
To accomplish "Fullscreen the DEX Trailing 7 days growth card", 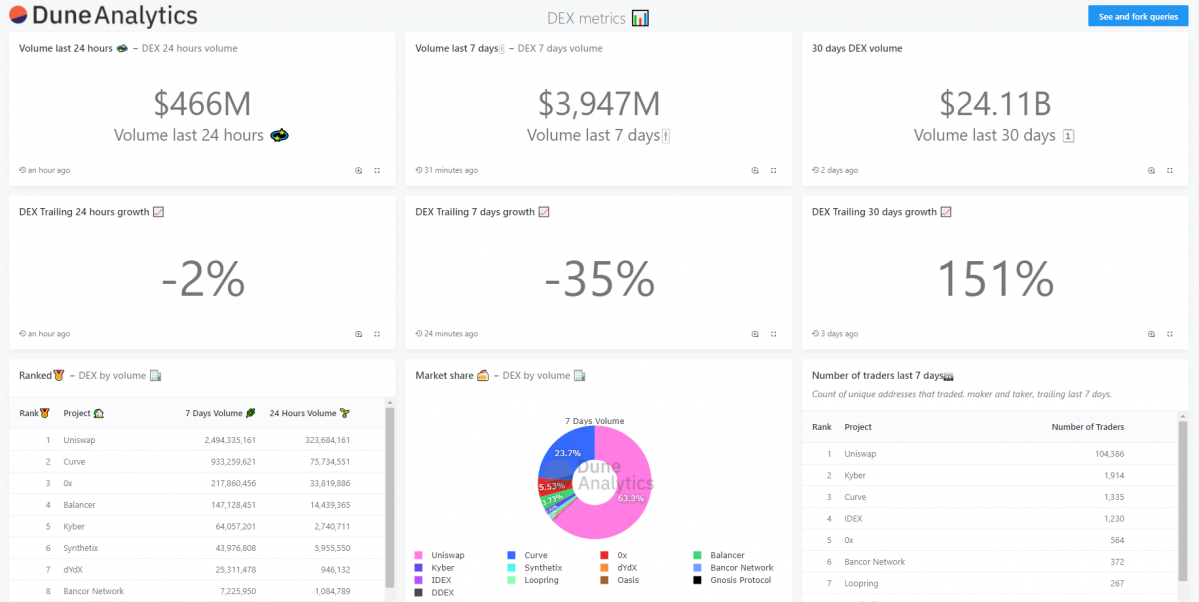I will click(774, 334).
